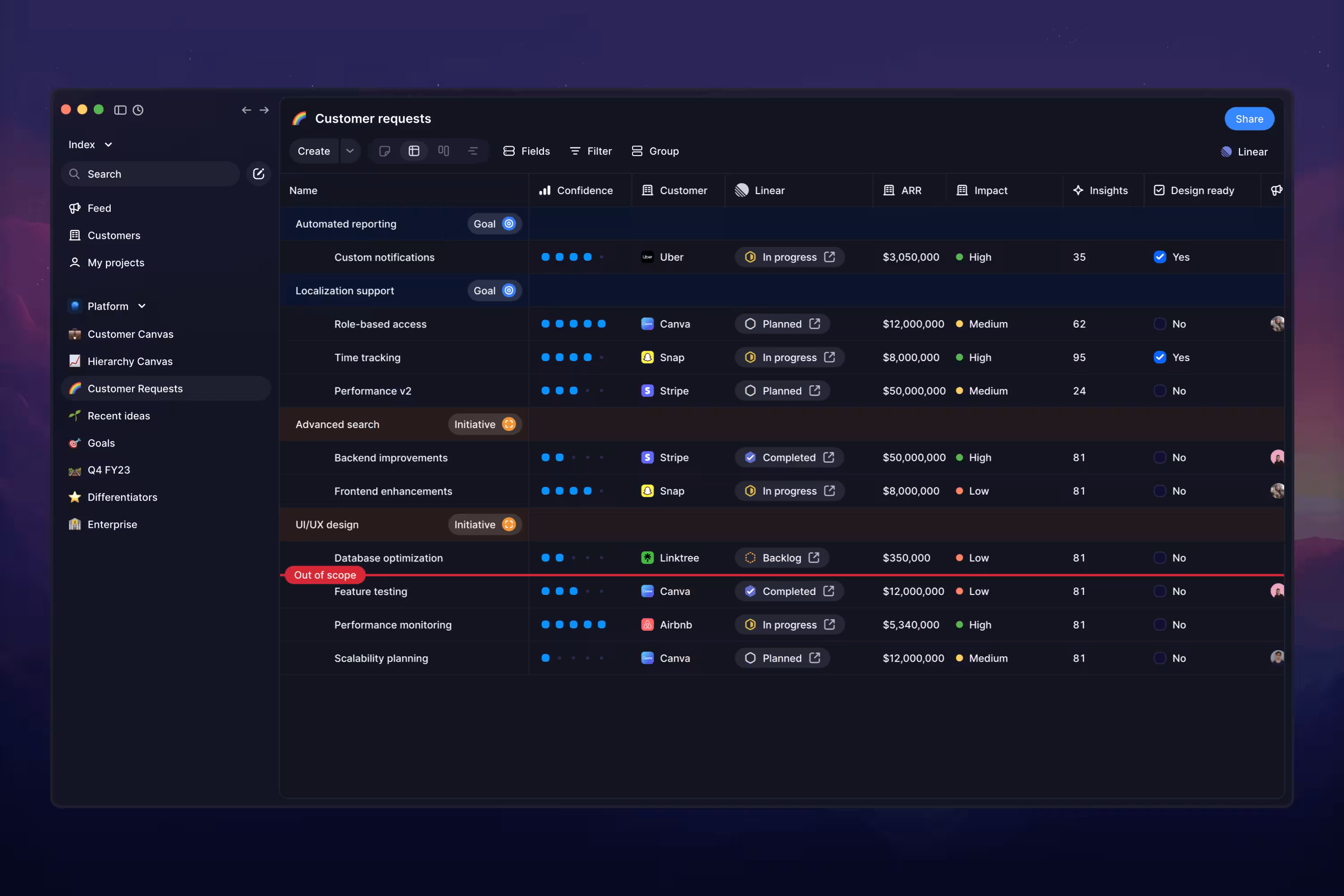This screenshot has width=1344, height=896.
Task: Switch to the kanban columns view
Action: pyautogui.click(x=444, y=151)
